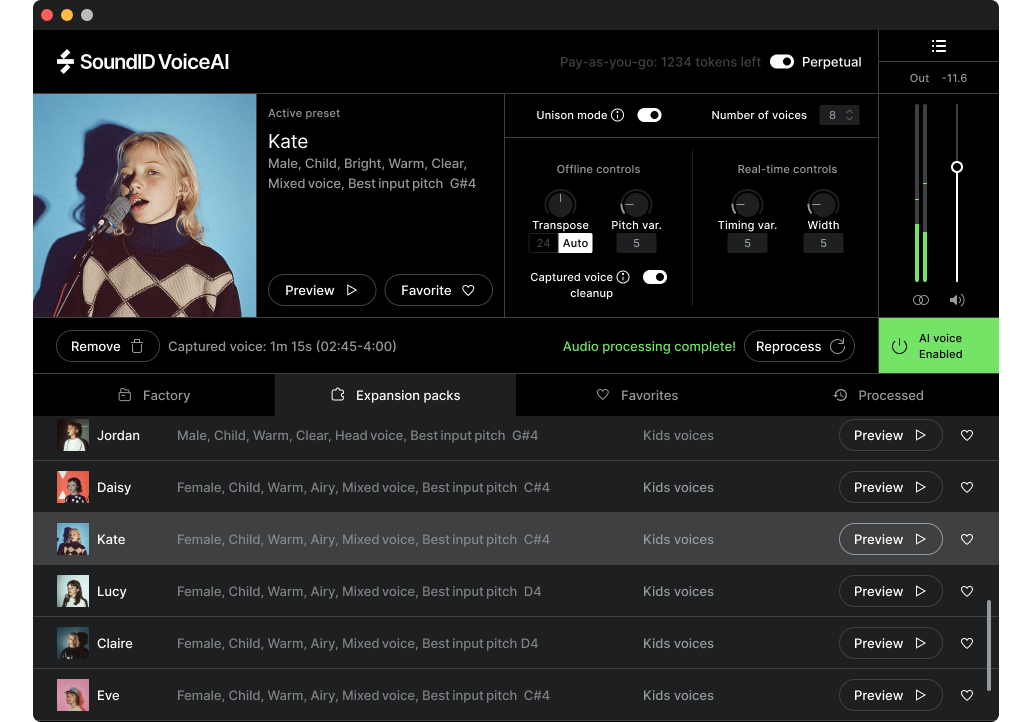Favorite Lucy with heart icon

point(967,591)
